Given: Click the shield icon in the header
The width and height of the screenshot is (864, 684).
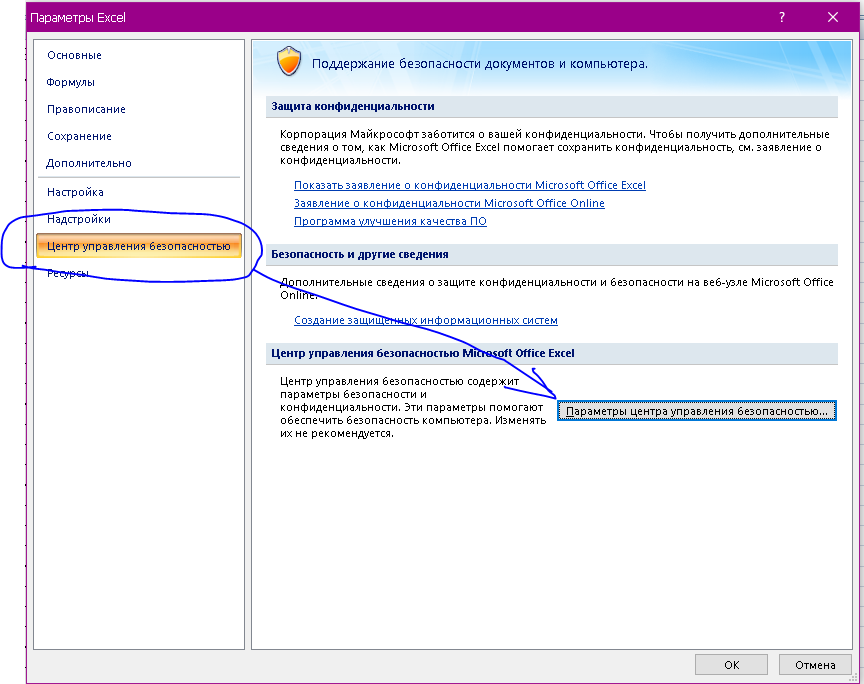Looking at the screenshot, I should click(288, 63).
